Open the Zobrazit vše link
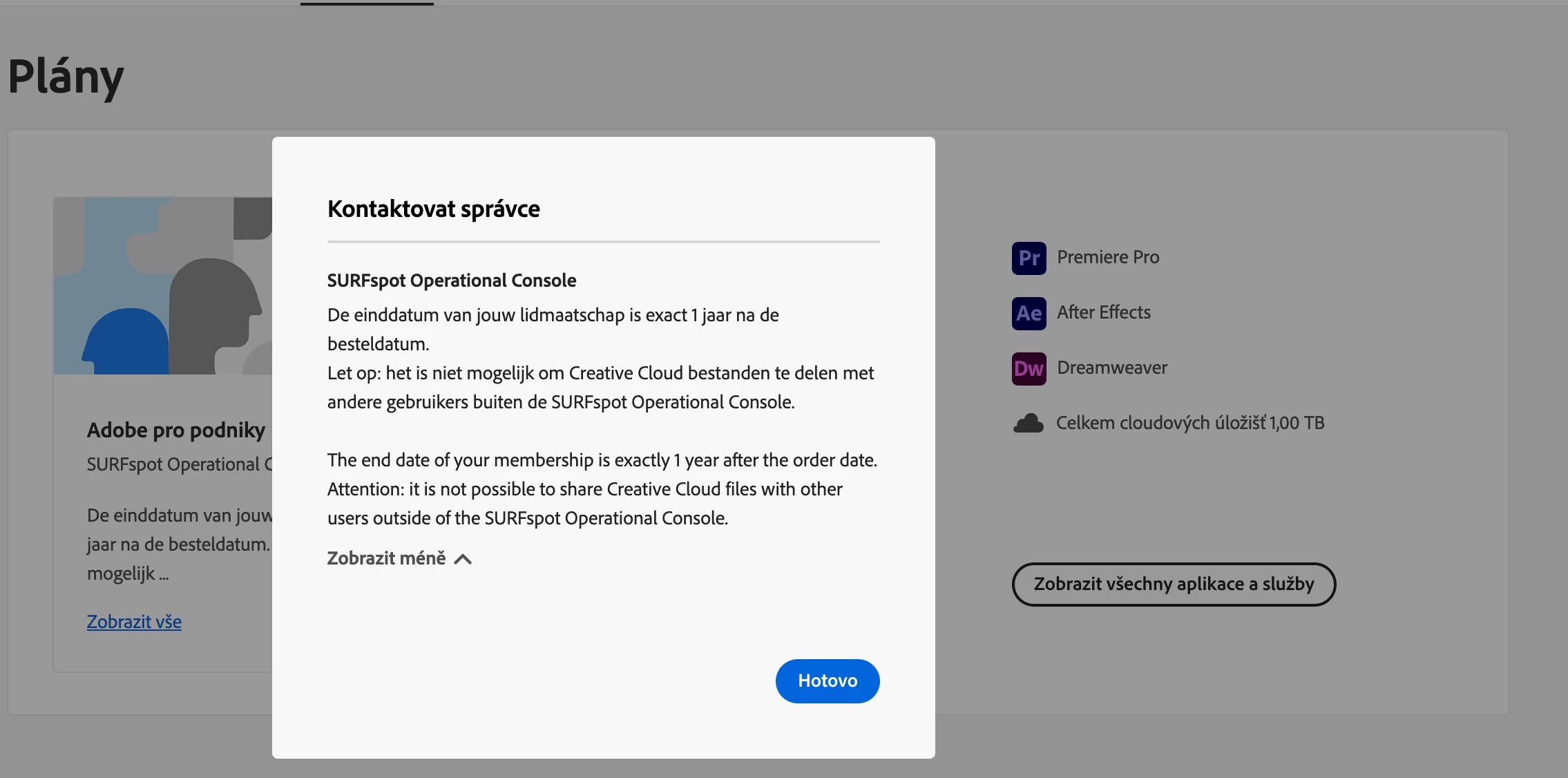The image size is (1568, 778). pos(134,622)
